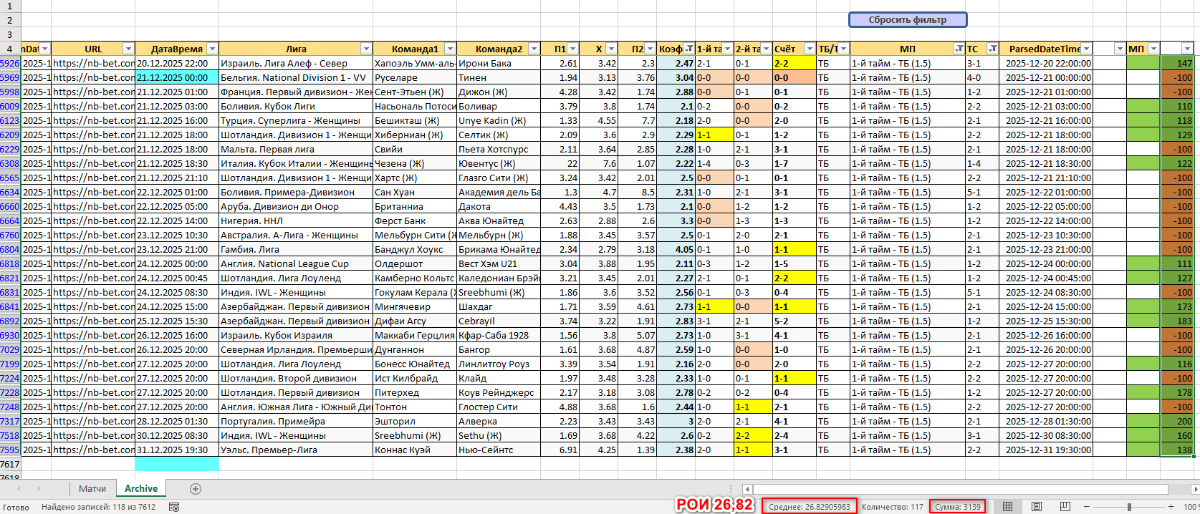Screen dimensions: 1200x514
Task: Open the ДатаВремя column filter dropdown
Action: tap(211, 48)
